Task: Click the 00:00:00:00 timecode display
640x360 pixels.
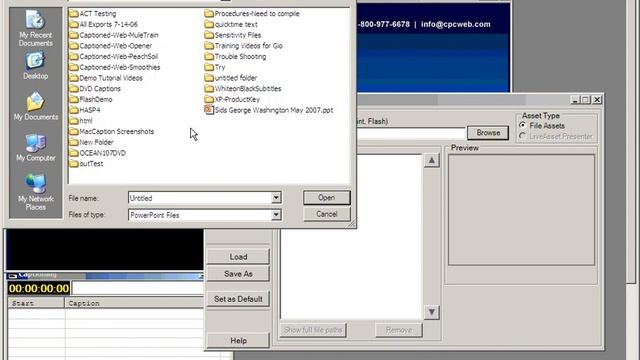Action: coord(39,288)
